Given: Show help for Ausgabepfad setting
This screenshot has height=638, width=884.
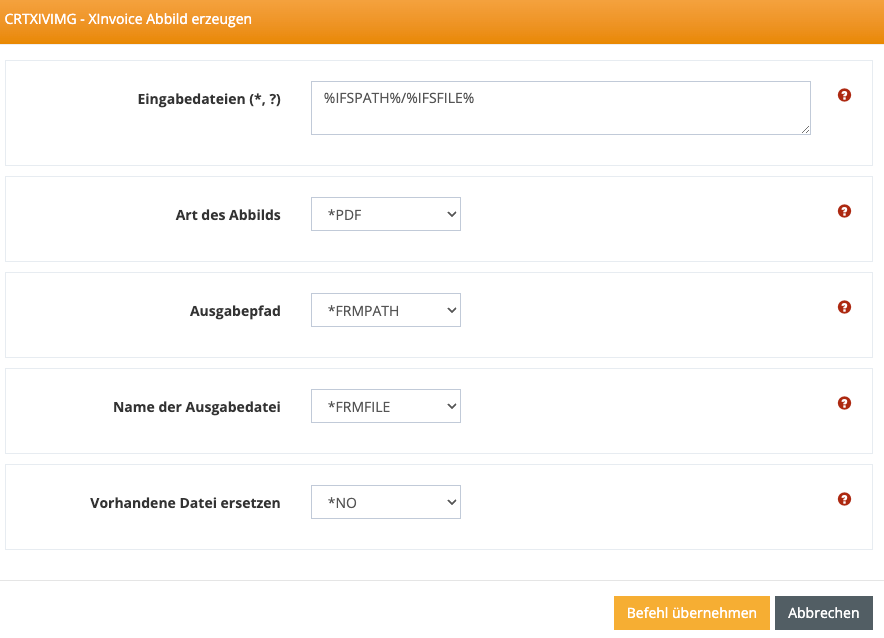Looking at the screenshot, I should (844, 307).
